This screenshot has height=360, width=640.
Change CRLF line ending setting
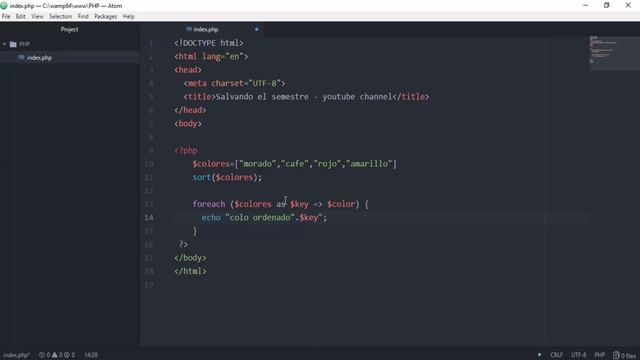(556, 355)
